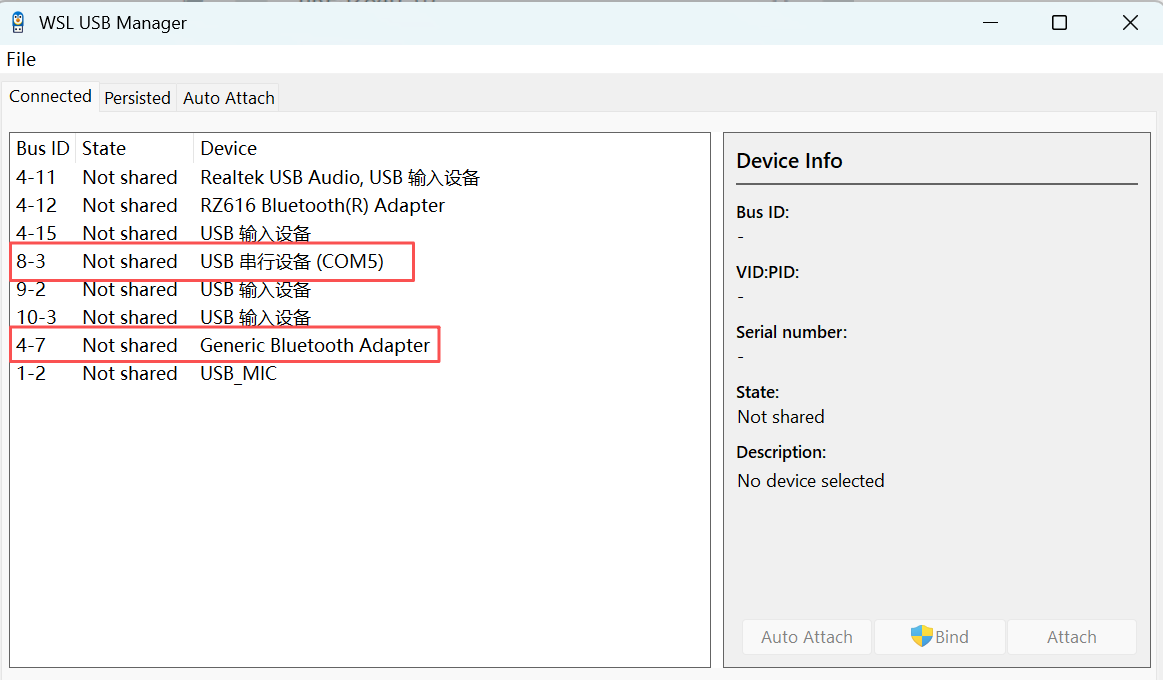Viewport: 1163px width, 680px height.
Task: Select the Generic Bluetooth Adapter row
Action: [x=314, y=345]
